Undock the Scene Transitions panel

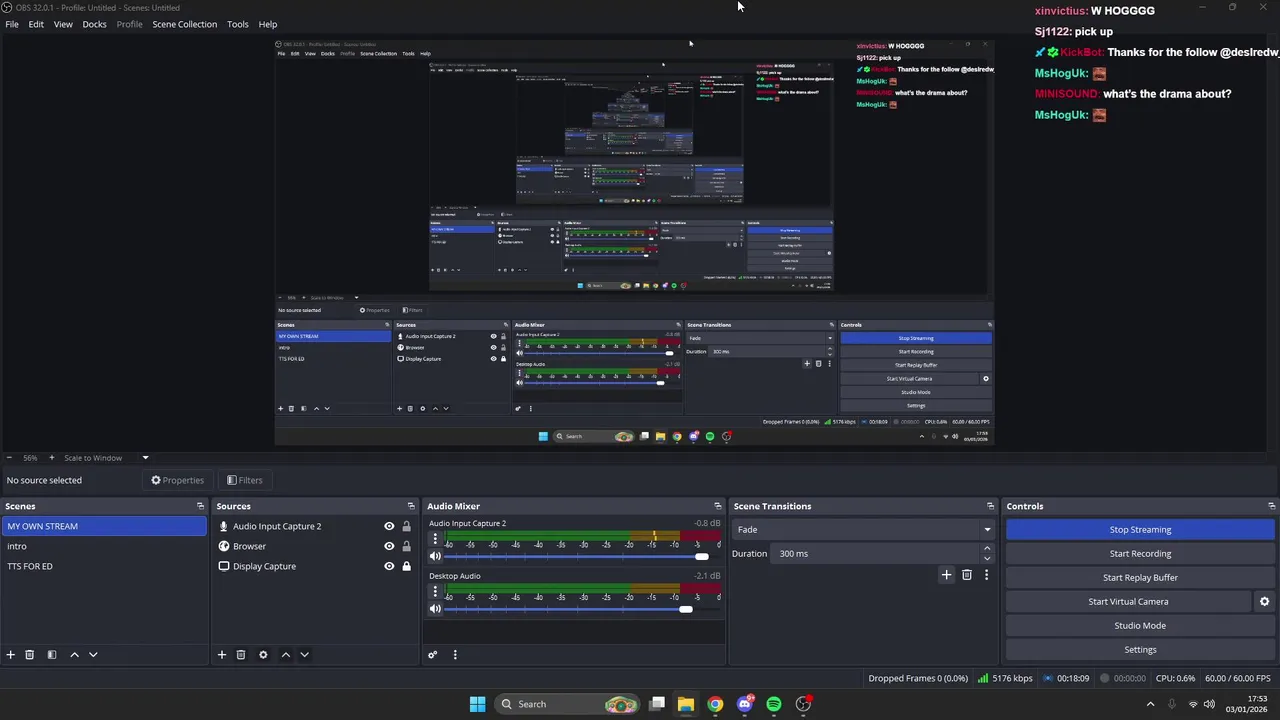tap(990, 506)
